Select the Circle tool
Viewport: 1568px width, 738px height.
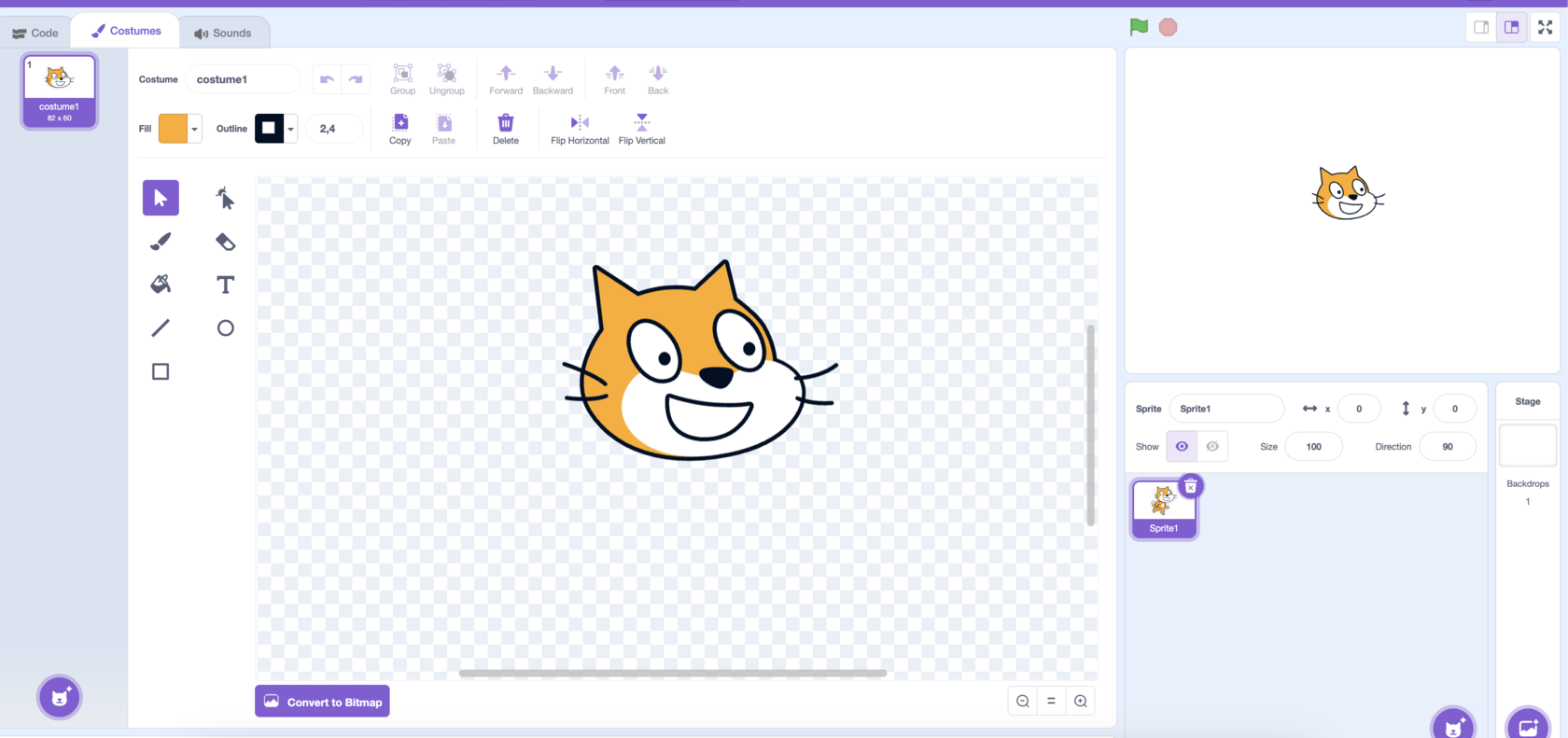coord(225,327)
